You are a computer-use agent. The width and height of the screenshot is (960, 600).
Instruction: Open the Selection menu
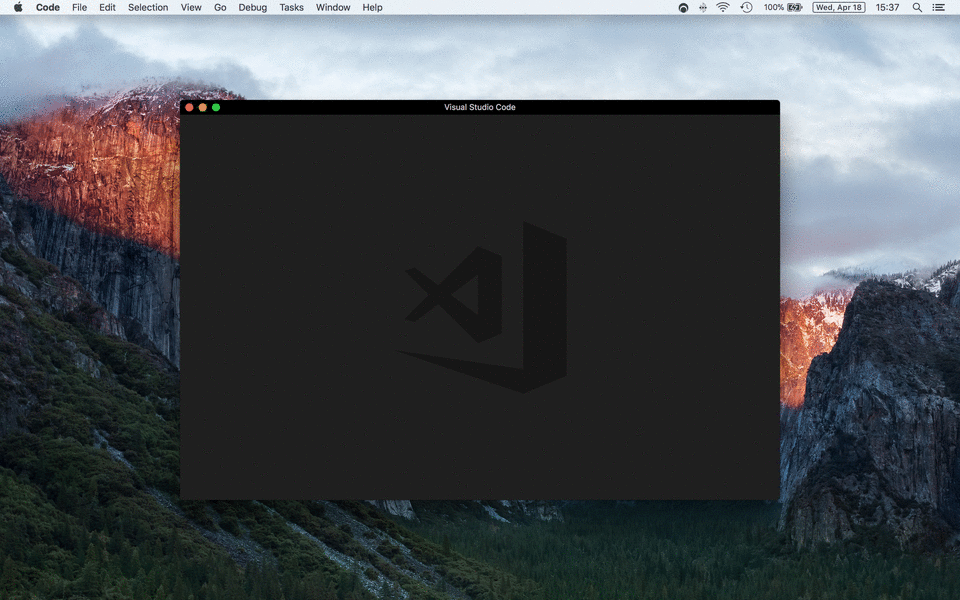pyautogui.click(x=148, y=7)
